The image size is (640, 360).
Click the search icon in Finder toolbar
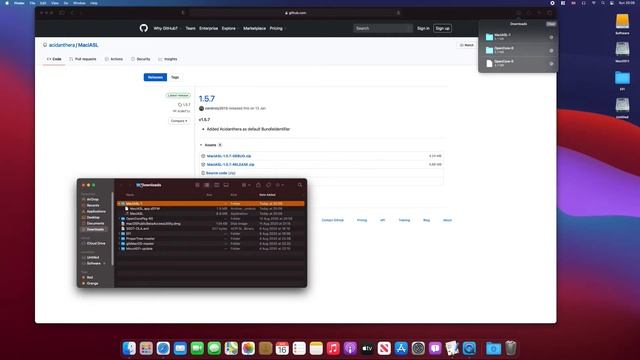pyautogui.click(x=300, y=185)
